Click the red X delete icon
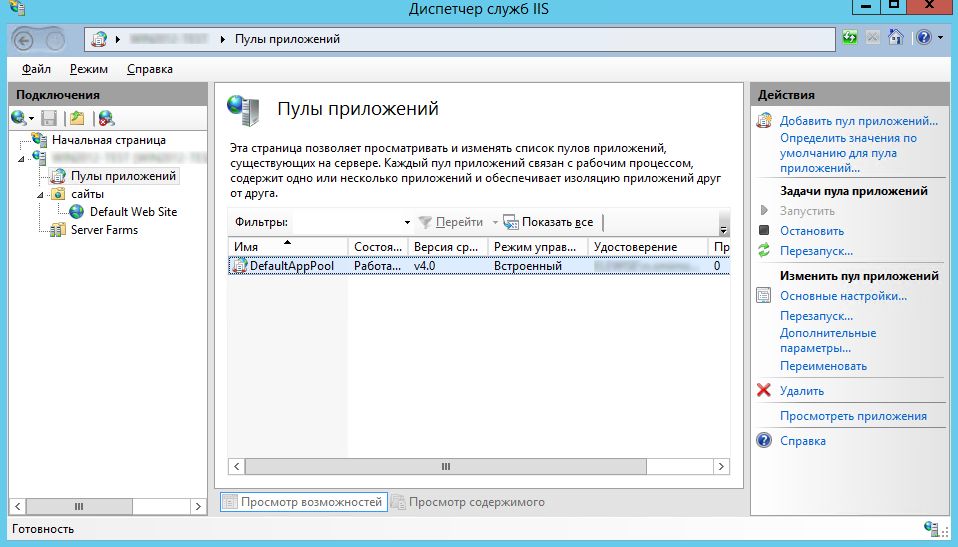This screenshot has width=958, height=547. (x=764, y=390)
